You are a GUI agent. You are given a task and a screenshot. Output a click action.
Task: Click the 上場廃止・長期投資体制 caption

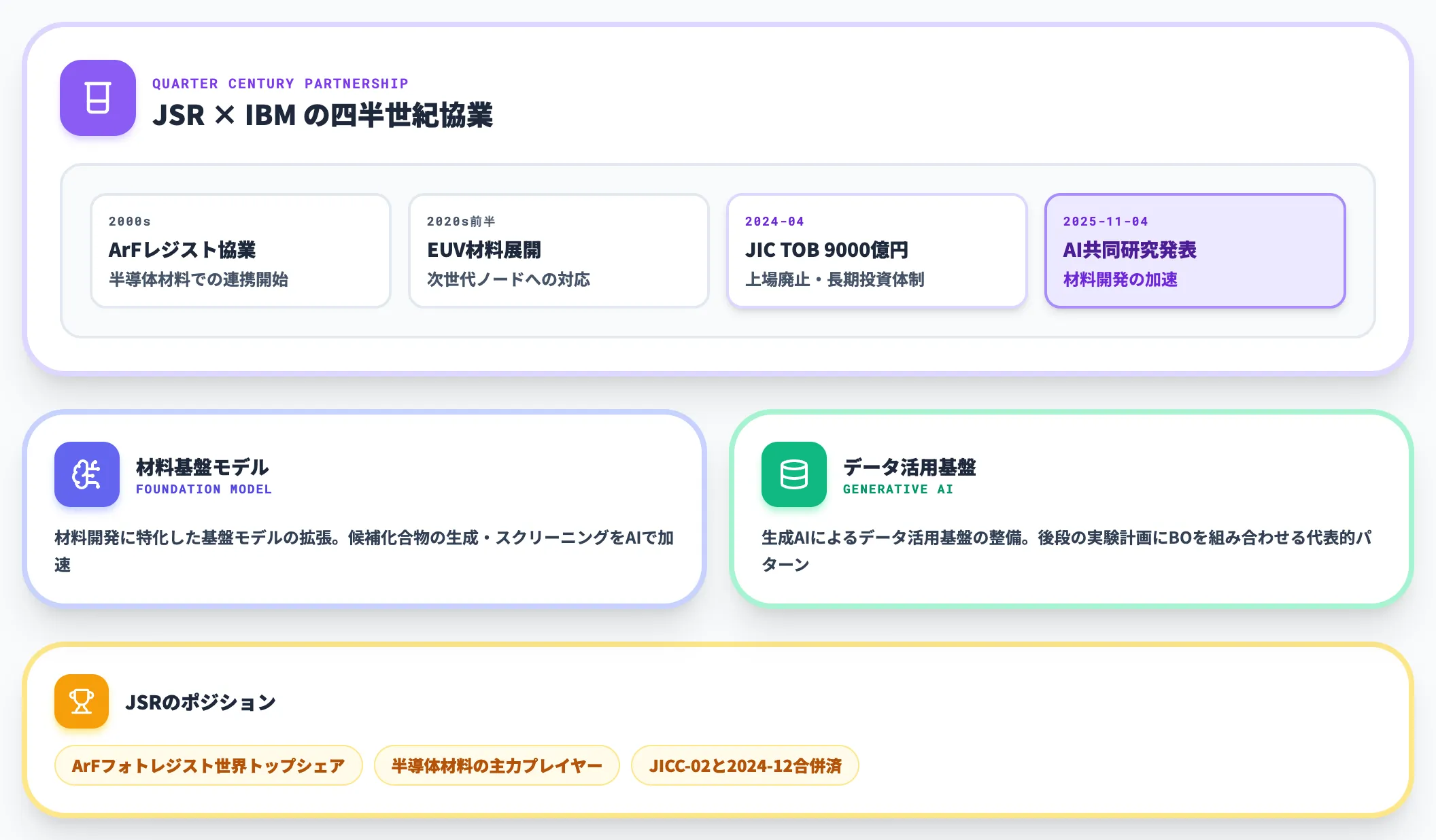coord(835,279)
